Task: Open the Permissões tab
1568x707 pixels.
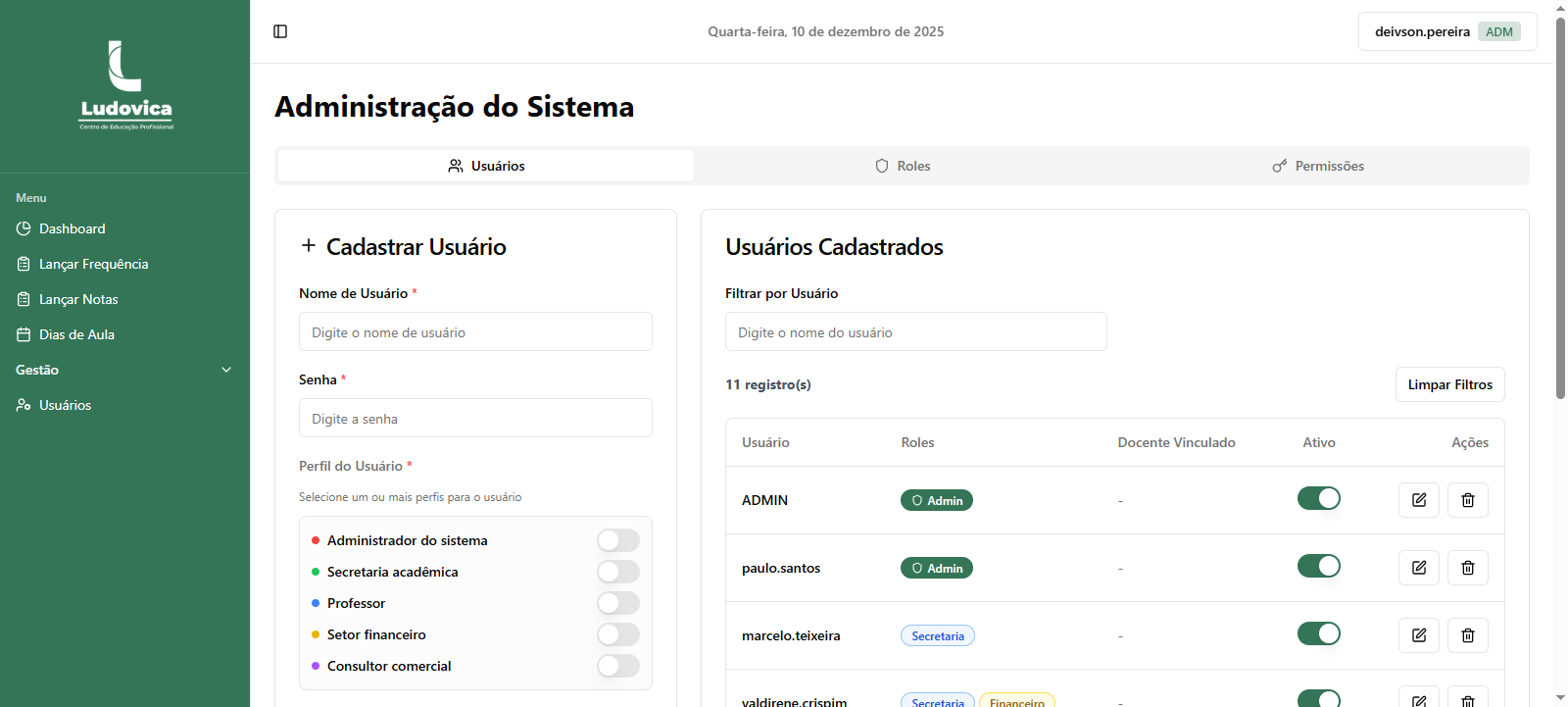Action: coord(1318,166)
